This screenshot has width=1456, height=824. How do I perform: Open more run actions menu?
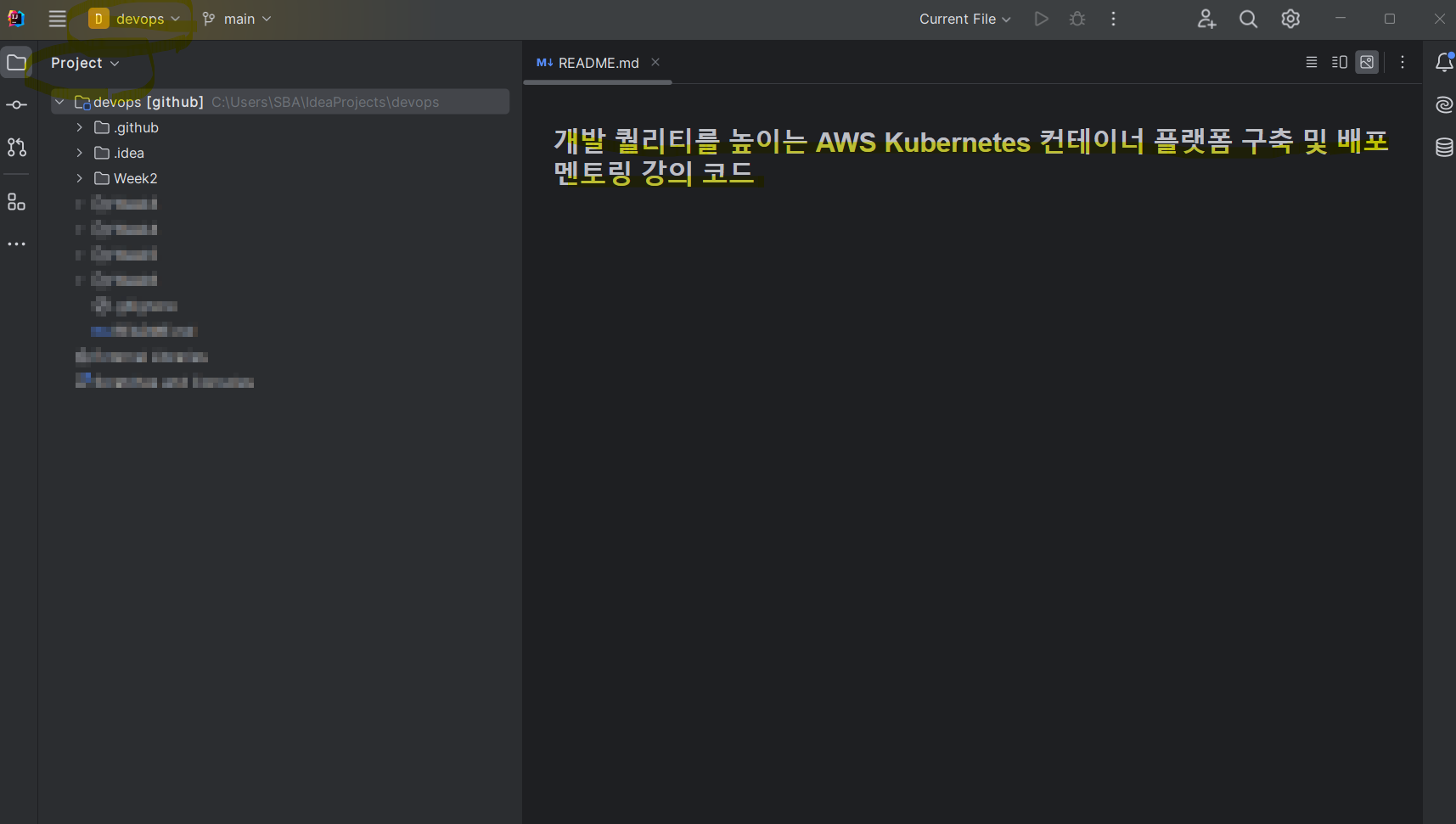tap(1113, 19)
